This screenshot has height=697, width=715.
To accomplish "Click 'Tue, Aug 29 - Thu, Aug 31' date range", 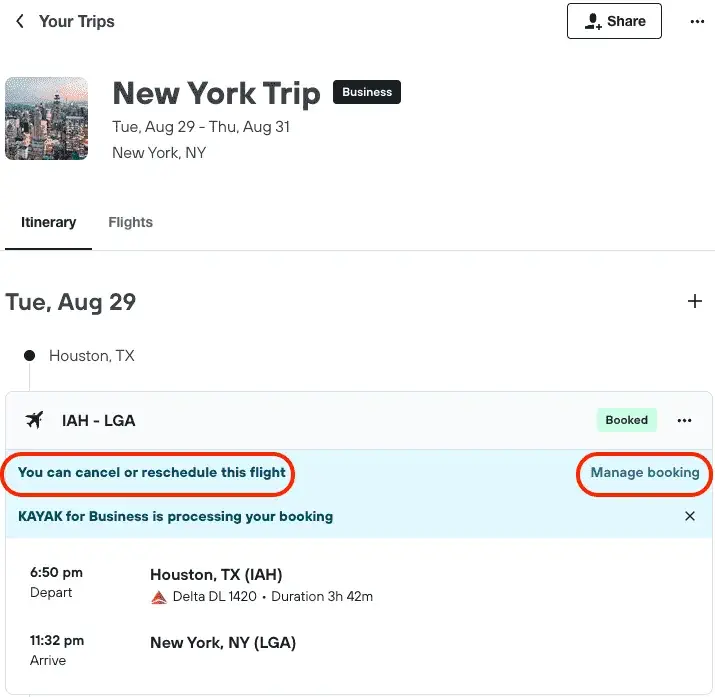I will pyautogui.click(x=201, y=127).
